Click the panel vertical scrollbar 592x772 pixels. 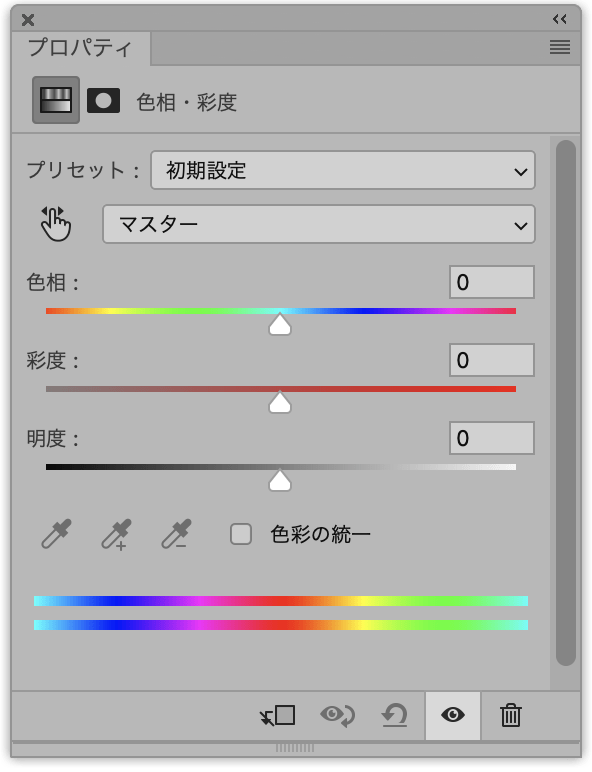pos(566,403)
